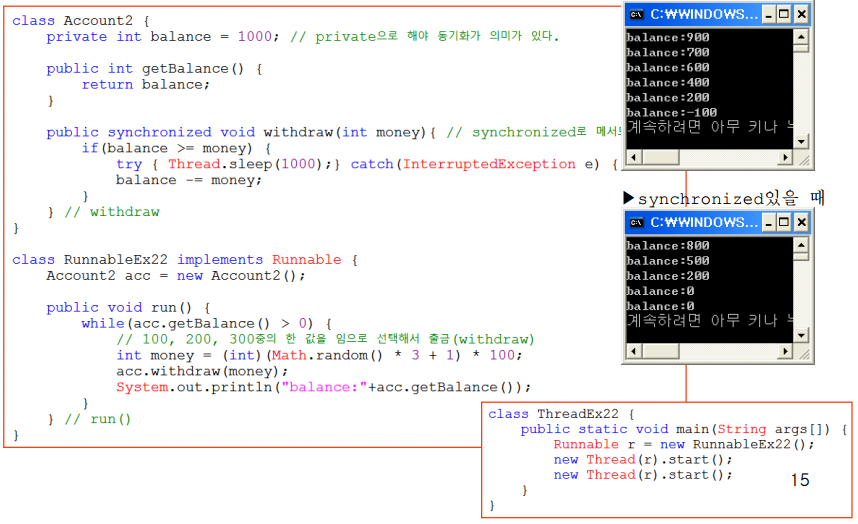The height and width of the screenshot is (524, 858).
Task: Click the "// withdraw" closing comment
Action: (112, 212)
